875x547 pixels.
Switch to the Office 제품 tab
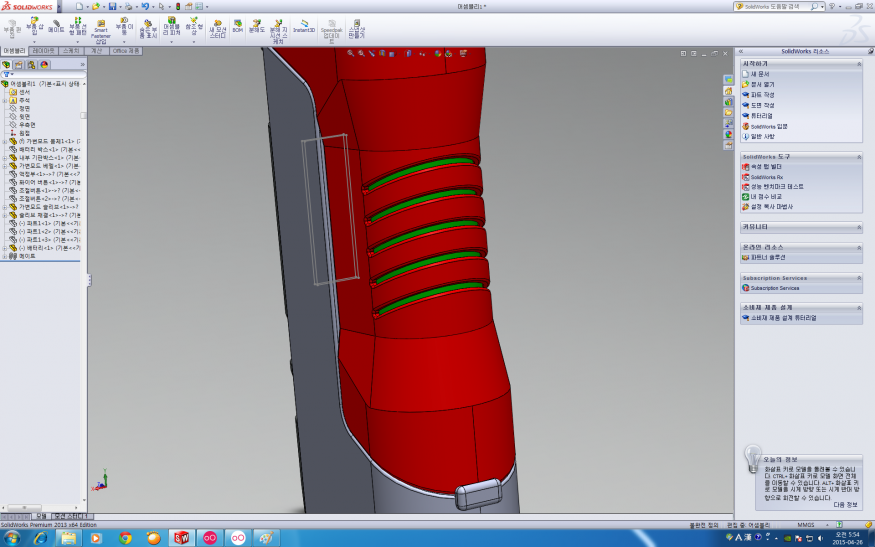126,51
